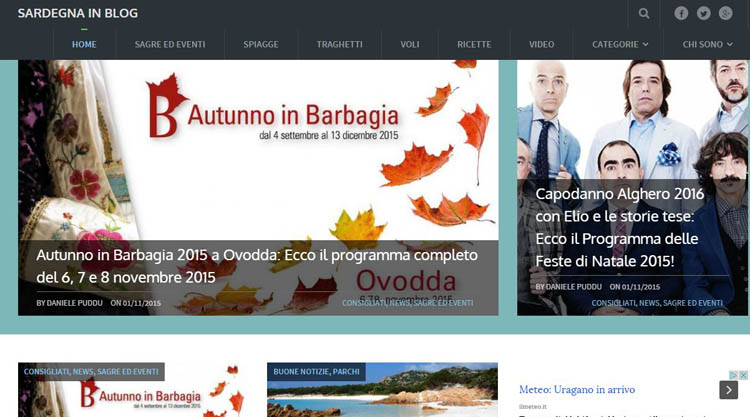The width and height of the screenshot is (750, 417).
Task: Open Autunno in Barbagia 2015 Ovodda article headline
Action: pos(257,266)
